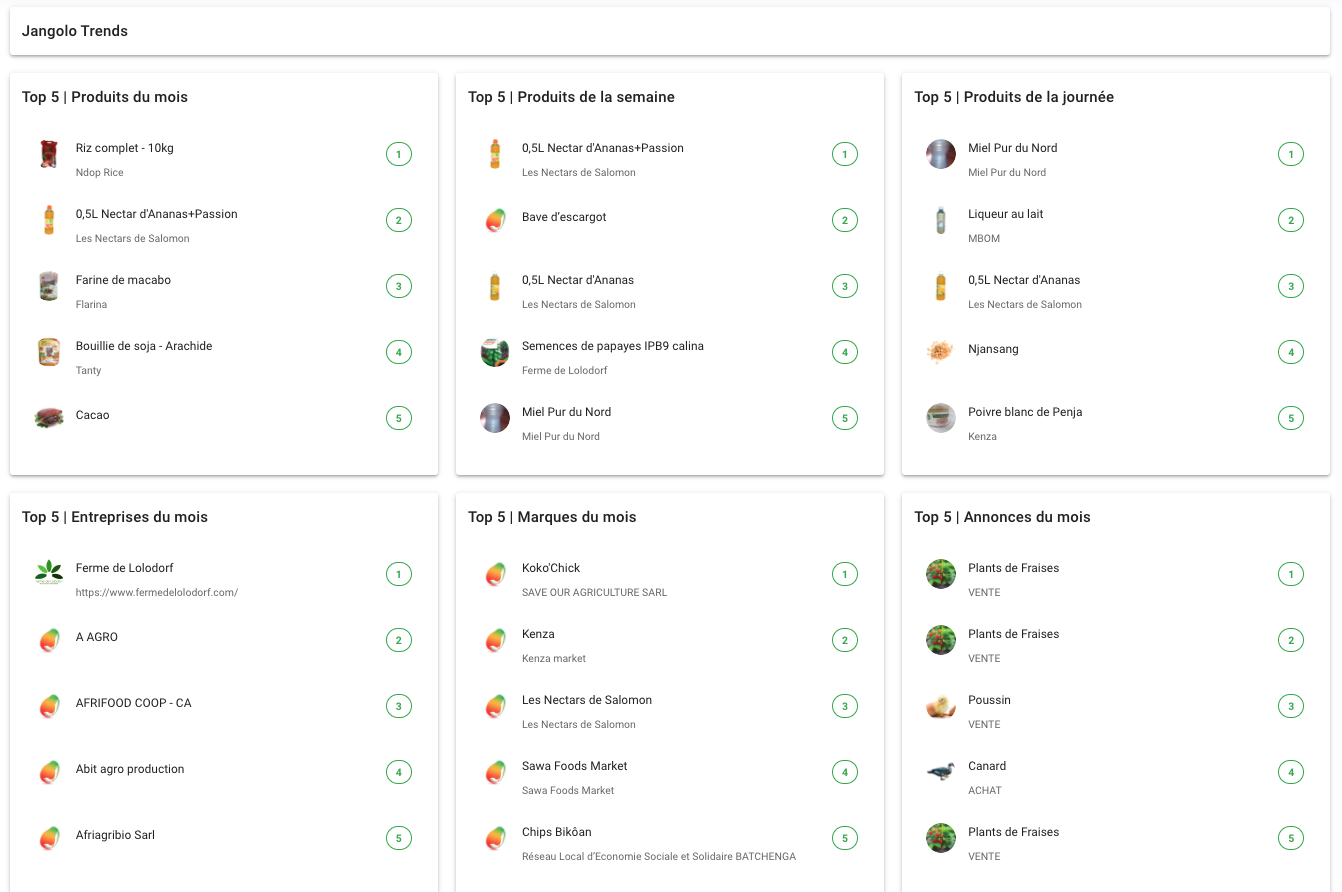Select the MBOM subtitle text

point(984,239)
